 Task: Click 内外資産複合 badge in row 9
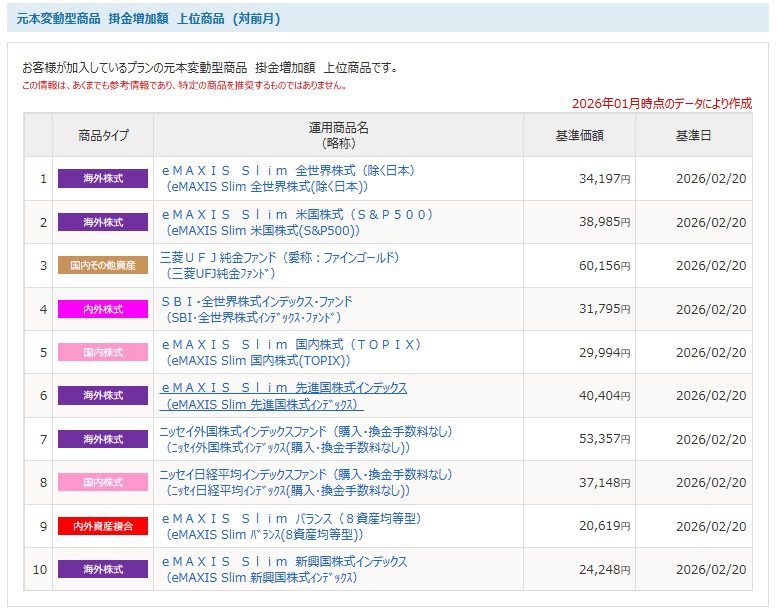pos(103,526)
